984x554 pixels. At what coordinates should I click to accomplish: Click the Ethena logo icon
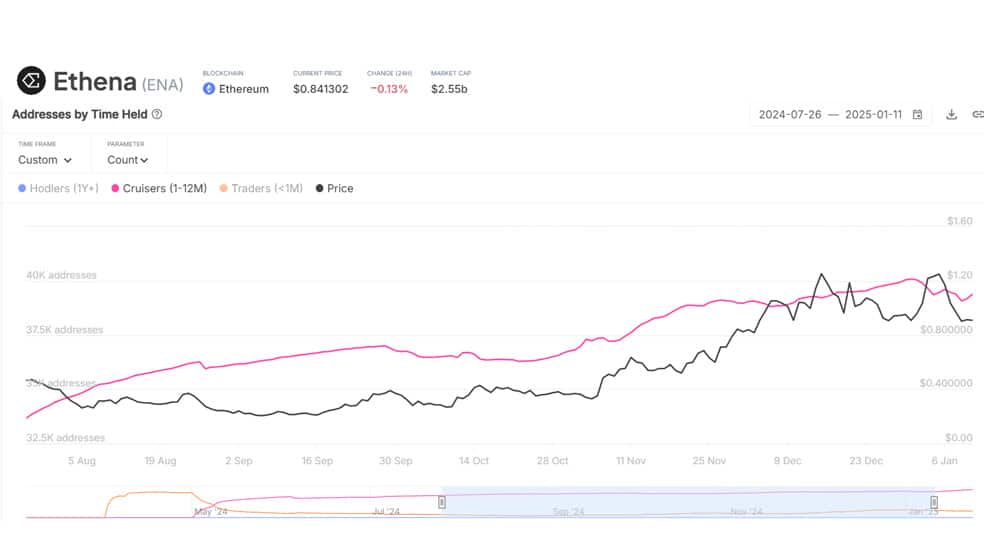tap(31, 81)
